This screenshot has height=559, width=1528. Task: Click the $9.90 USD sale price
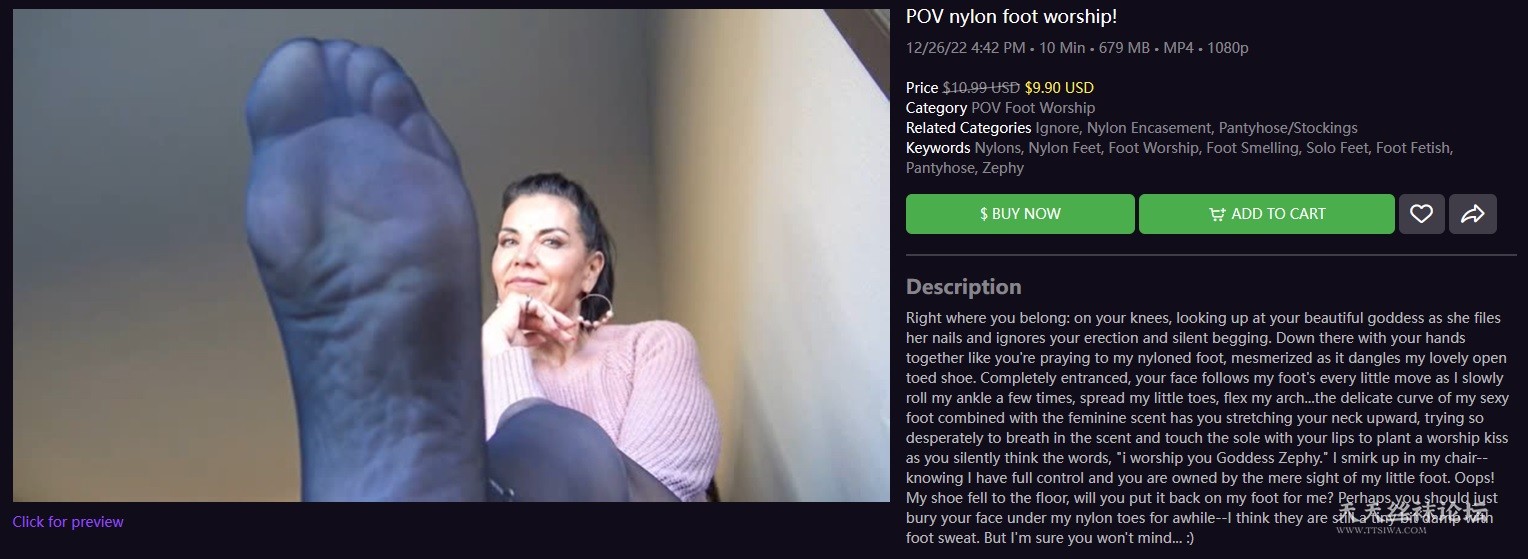pyautogui.click(x=1059, y=88)
